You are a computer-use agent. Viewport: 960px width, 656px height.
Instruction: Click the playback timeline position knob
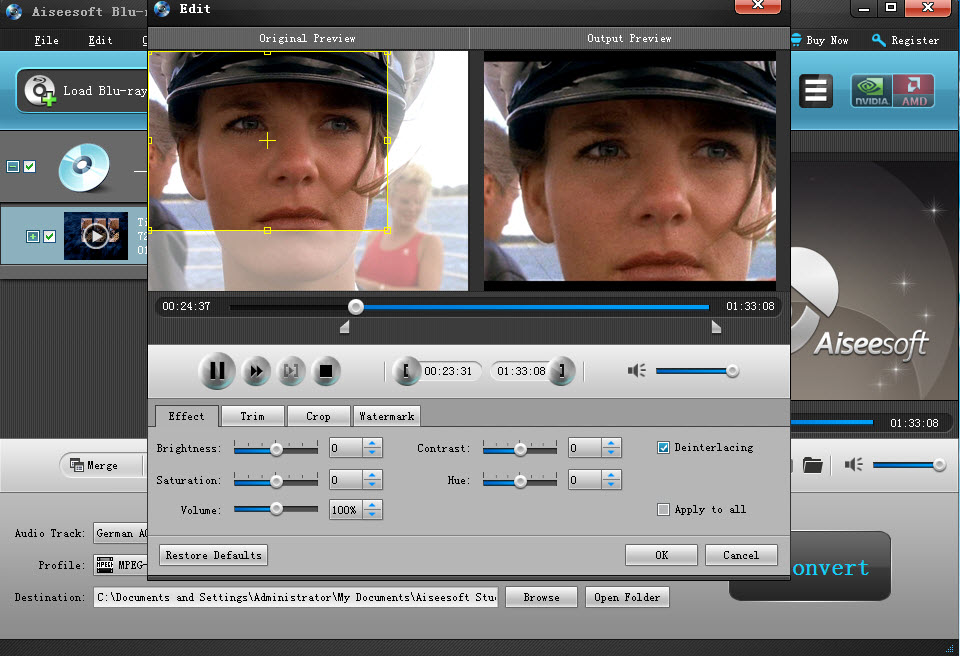click(x=356, y=307)
